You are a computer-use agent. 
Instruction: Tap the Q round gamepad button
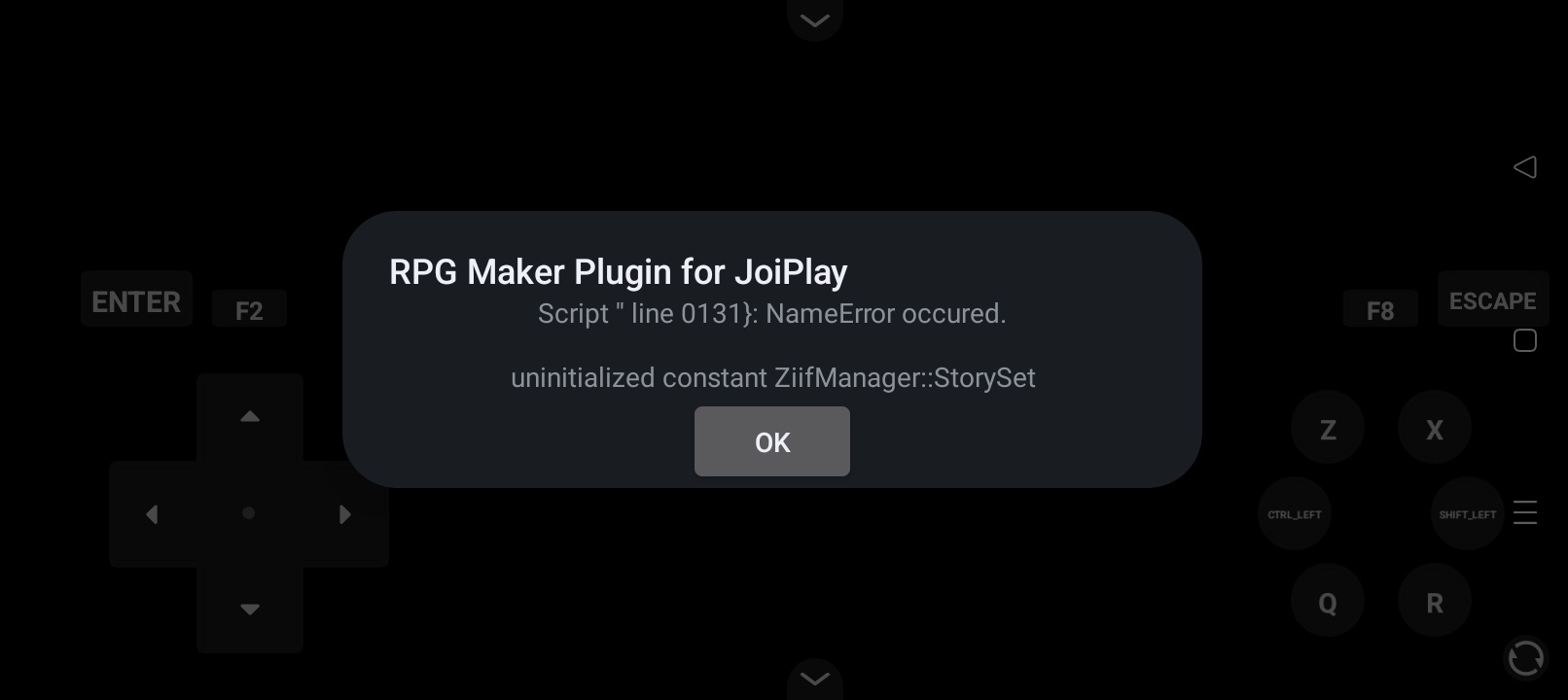click(x=1328, y=601)
